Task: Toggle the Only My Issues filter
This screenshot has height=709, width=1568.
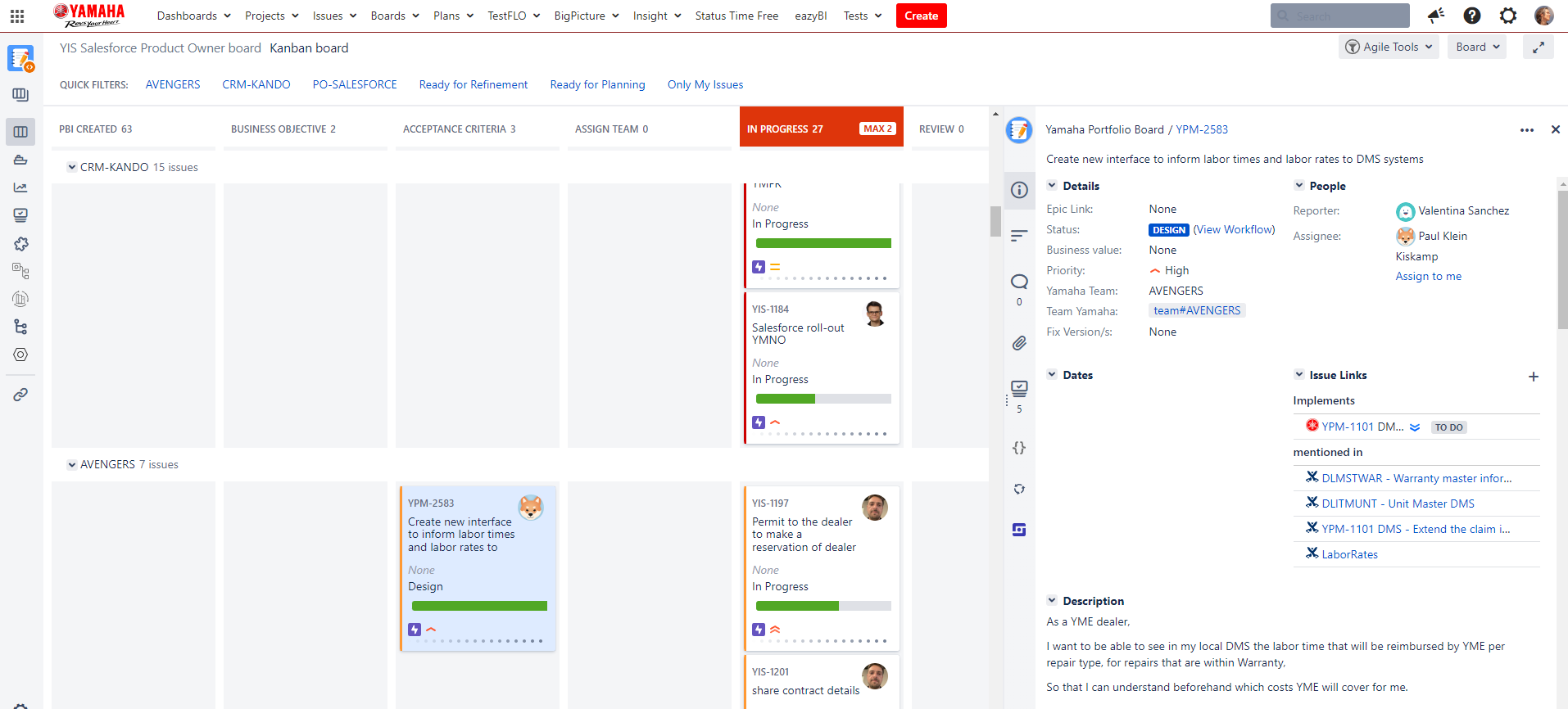Action: 705,84
